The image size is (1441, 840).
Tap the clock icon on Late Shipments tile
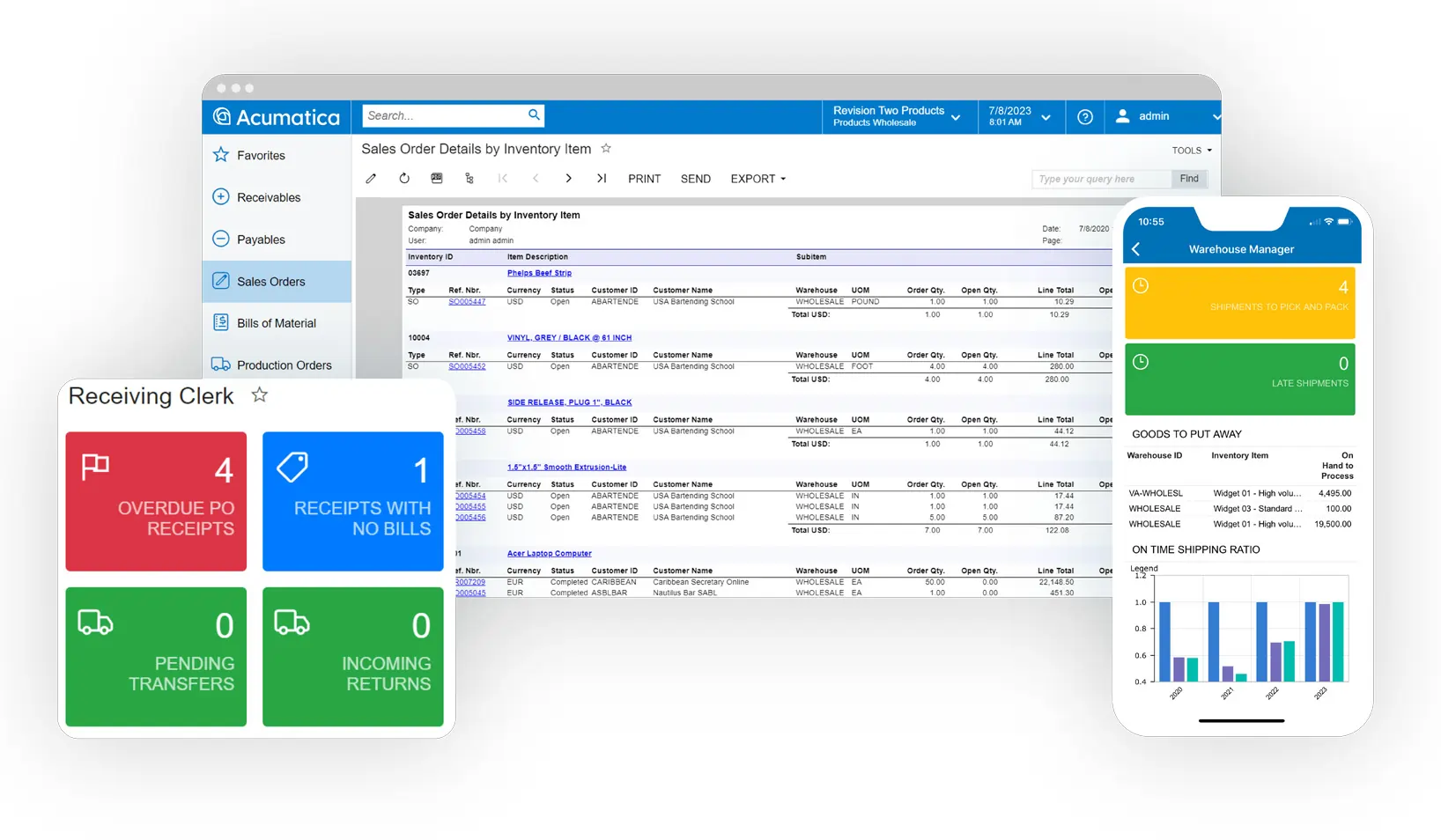pyautogui.click(x=1141, y=362)
